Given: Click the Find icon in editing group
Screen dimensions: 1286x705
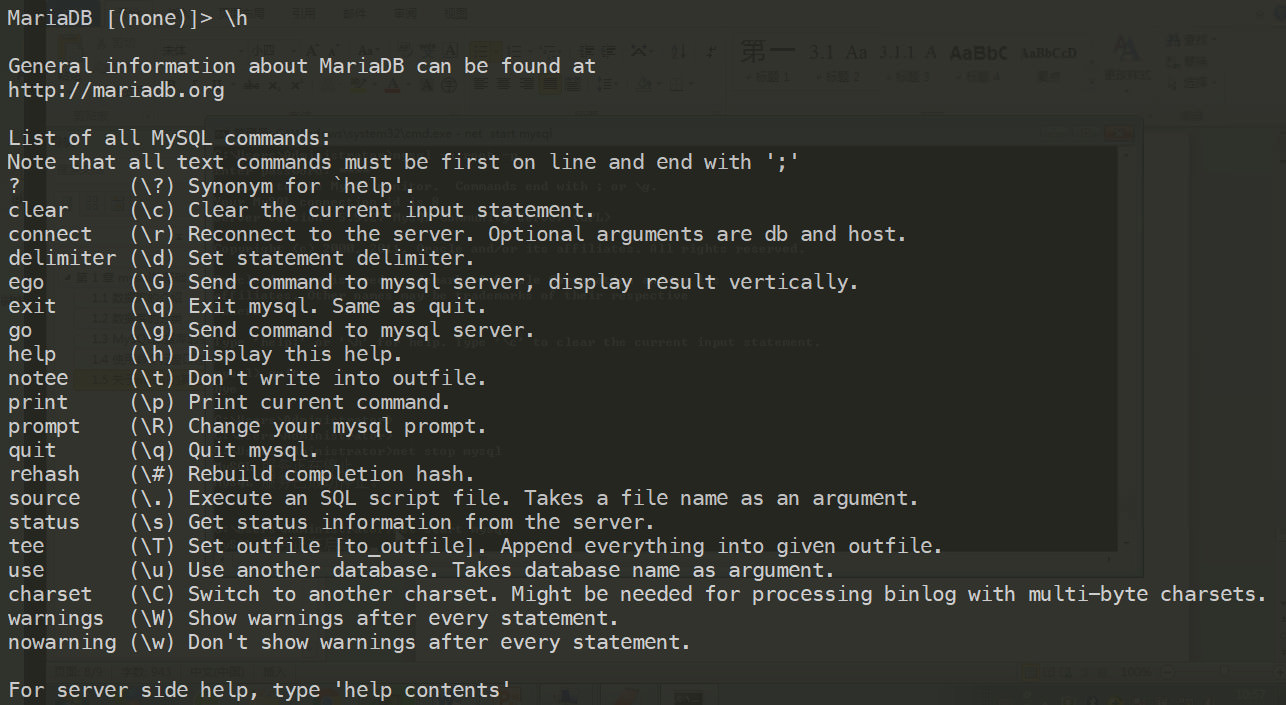Looking at the screenshot, I should point(1173,40).
